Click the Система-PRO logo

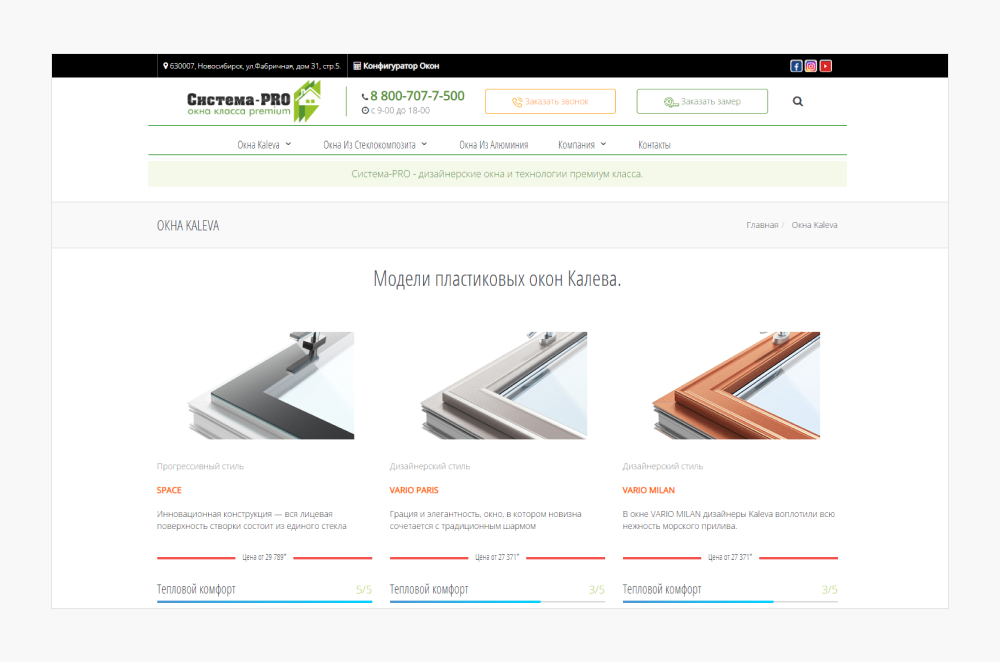click(254, 101)
